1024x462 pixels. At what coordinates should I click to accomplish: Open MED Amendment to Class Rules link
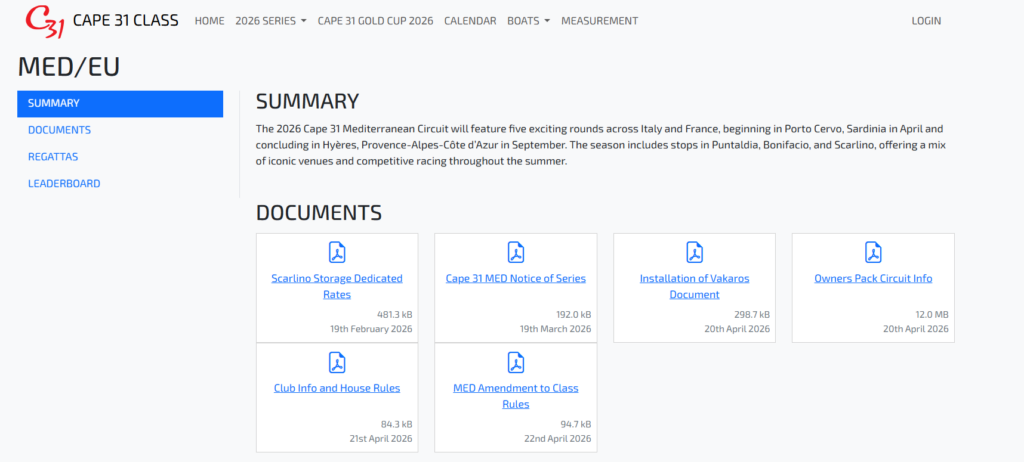pos(516,396)
